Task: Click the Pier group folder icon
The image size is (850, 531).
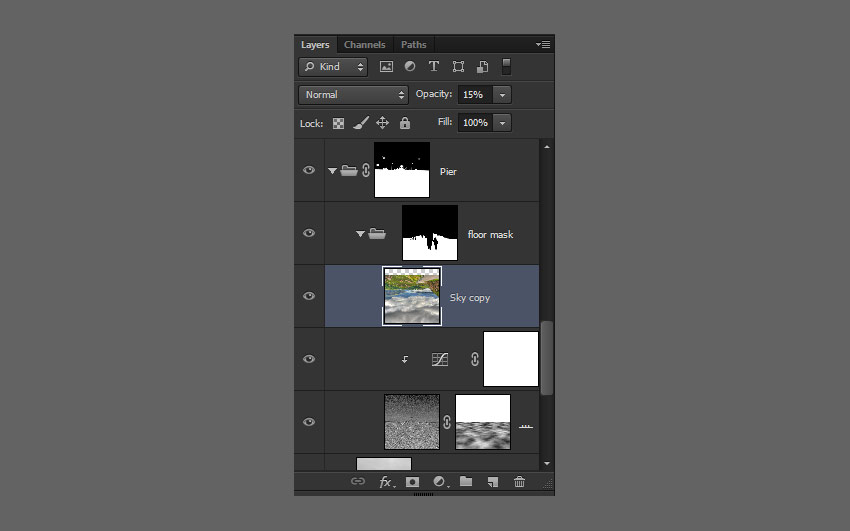Action: click(349, 171)
